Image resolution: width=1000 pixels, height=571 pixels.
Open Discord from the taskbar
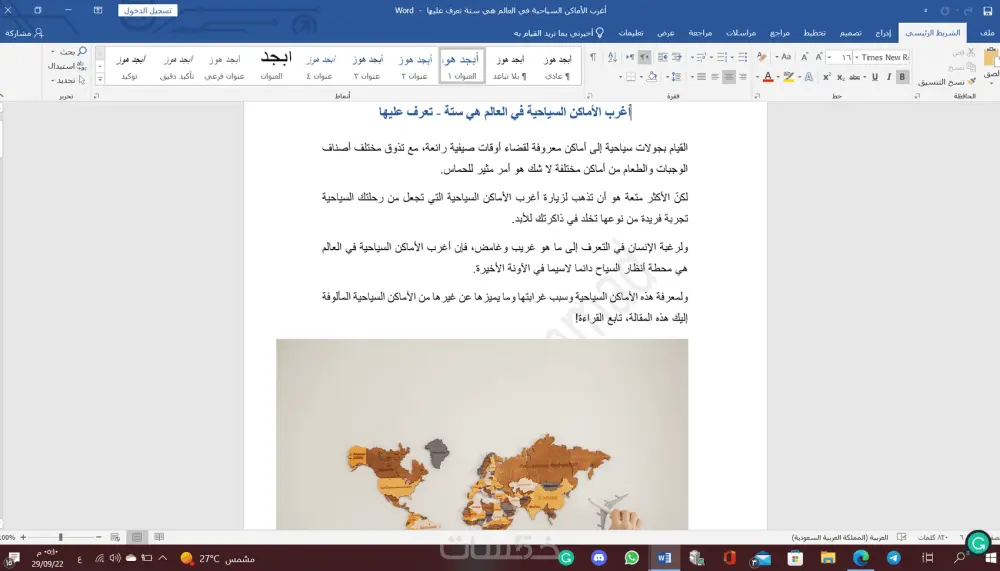coord(599,558)
